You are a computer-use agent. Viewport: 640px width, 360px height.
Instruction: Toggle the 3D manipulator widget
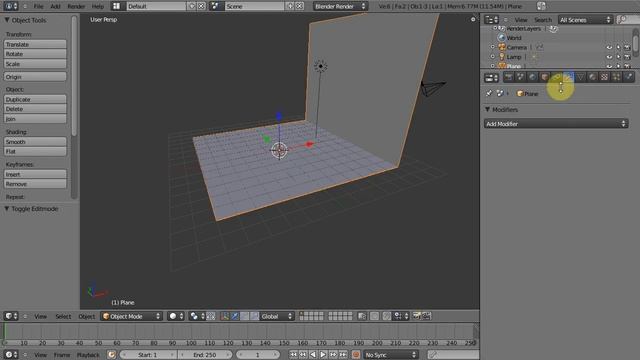point(225,316)
